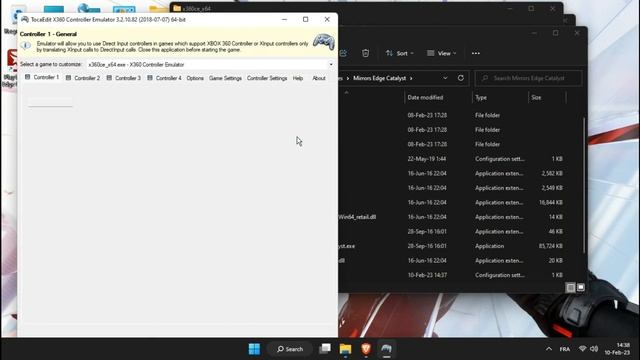Click the gamepad icon in X360CE header
640x360 pixels.
(324, 42)
